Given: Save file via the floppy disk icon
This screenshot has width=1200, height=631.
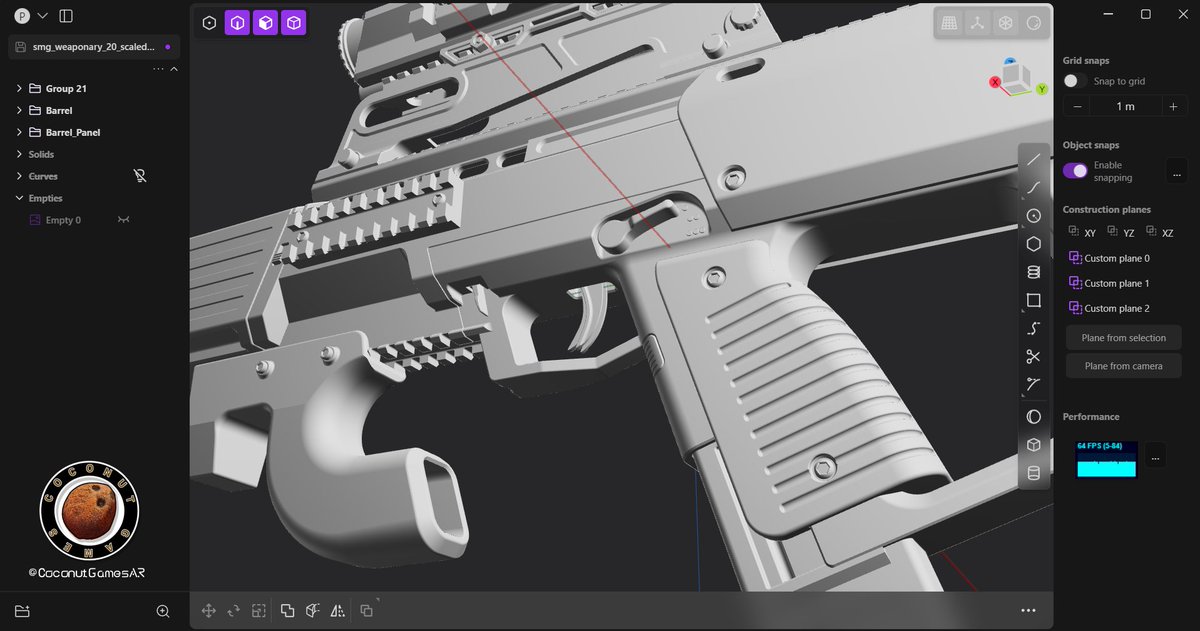Looking at the screenshot, I should click(x=21, y=47).
